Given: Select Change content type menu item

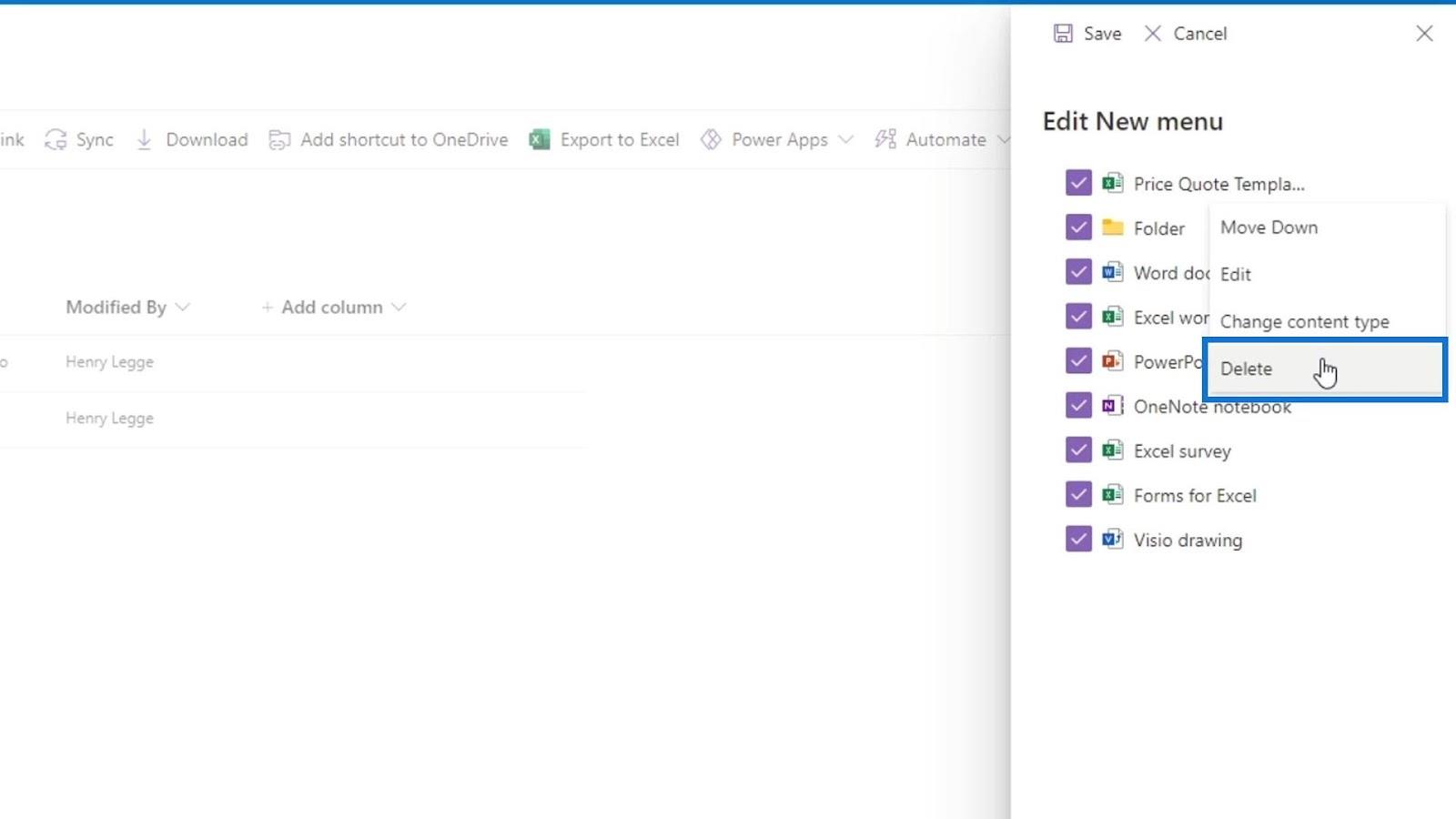Looking at the screenshot, I should [x=1327, y=321].
